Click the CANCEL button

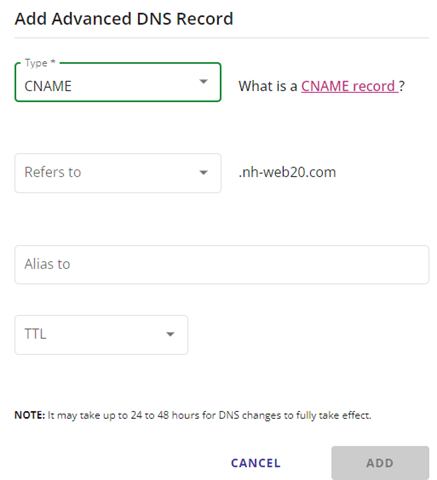click(256, 463)
